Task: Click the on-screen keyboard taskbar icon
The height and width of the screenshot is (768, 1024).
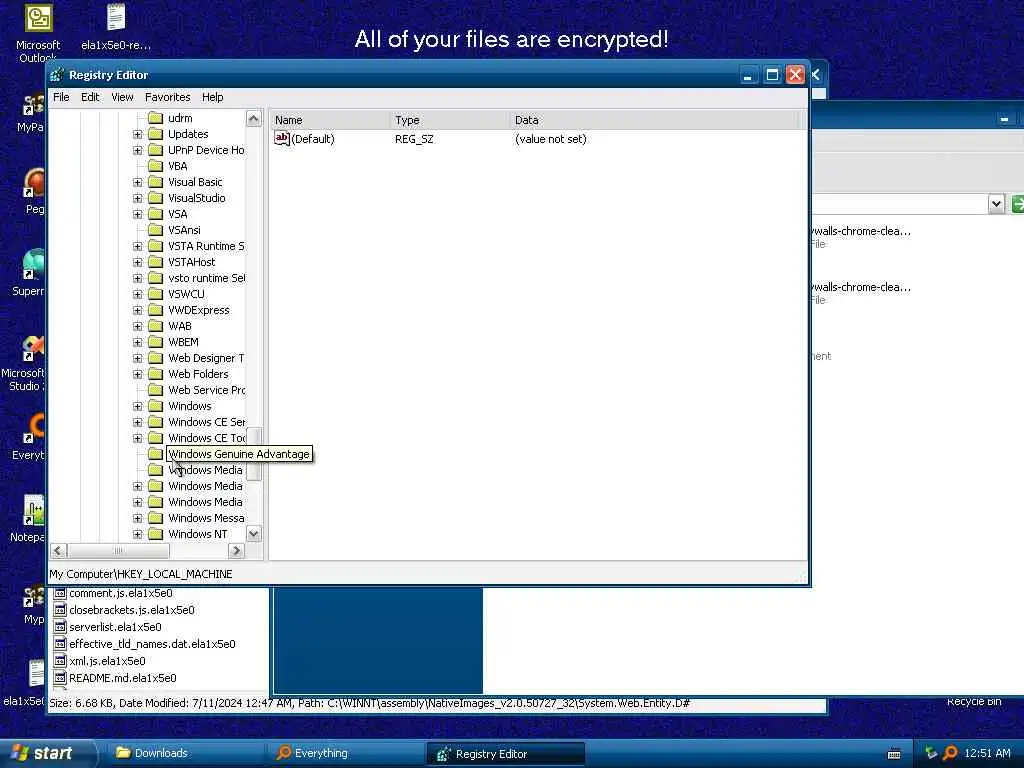Action: (894, 754)
